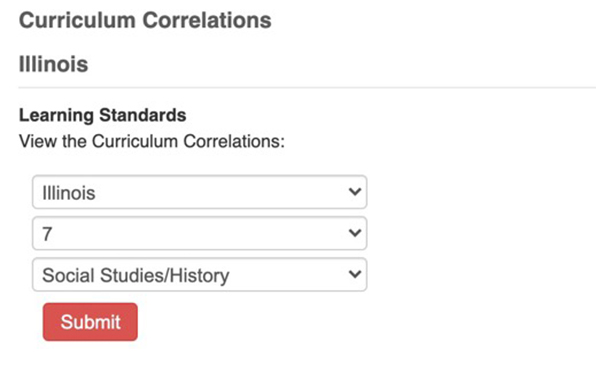This screenshot has width=596, height=373.
Task: Click the Curriculum Correlations page heading
Action: 145,20
